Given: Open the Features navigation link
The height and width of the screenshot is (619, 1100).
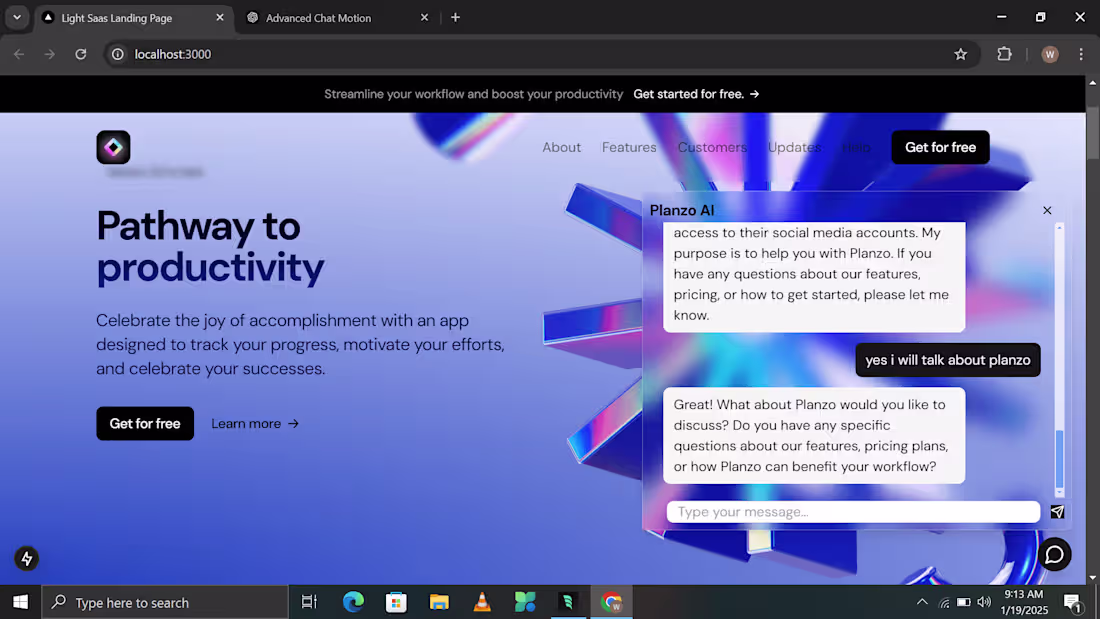Looking at the screenshot, I should (629, 147).
